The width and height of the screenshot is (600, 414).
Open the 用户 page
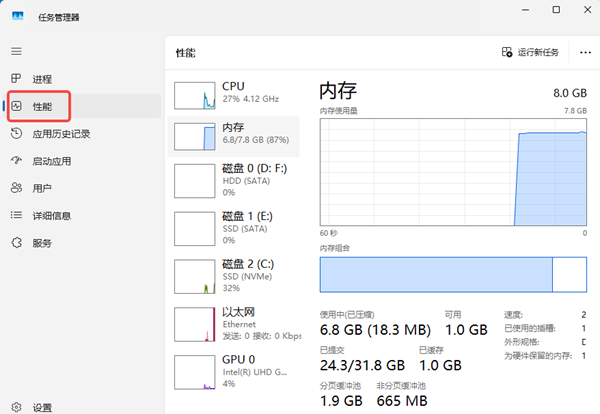click(84, 188)
